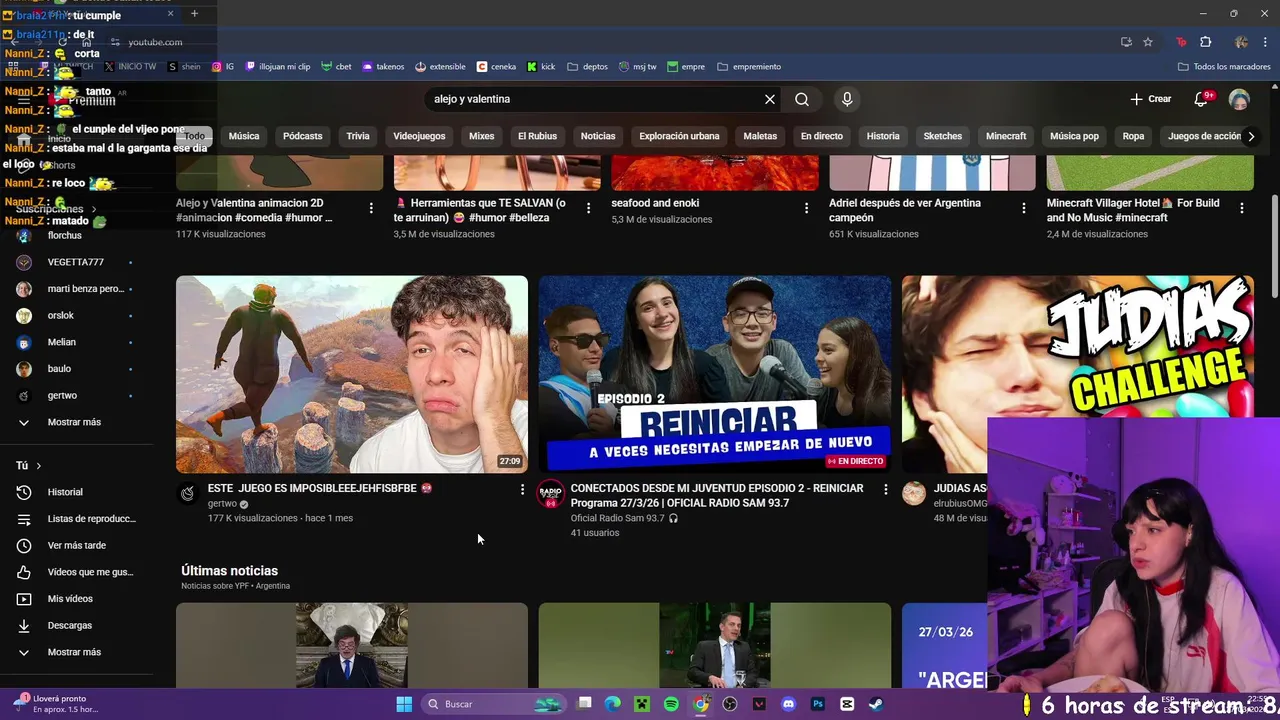Show more filter chips with right arrow
This screenshot has width=1280, height=720.
[1250, 136]
